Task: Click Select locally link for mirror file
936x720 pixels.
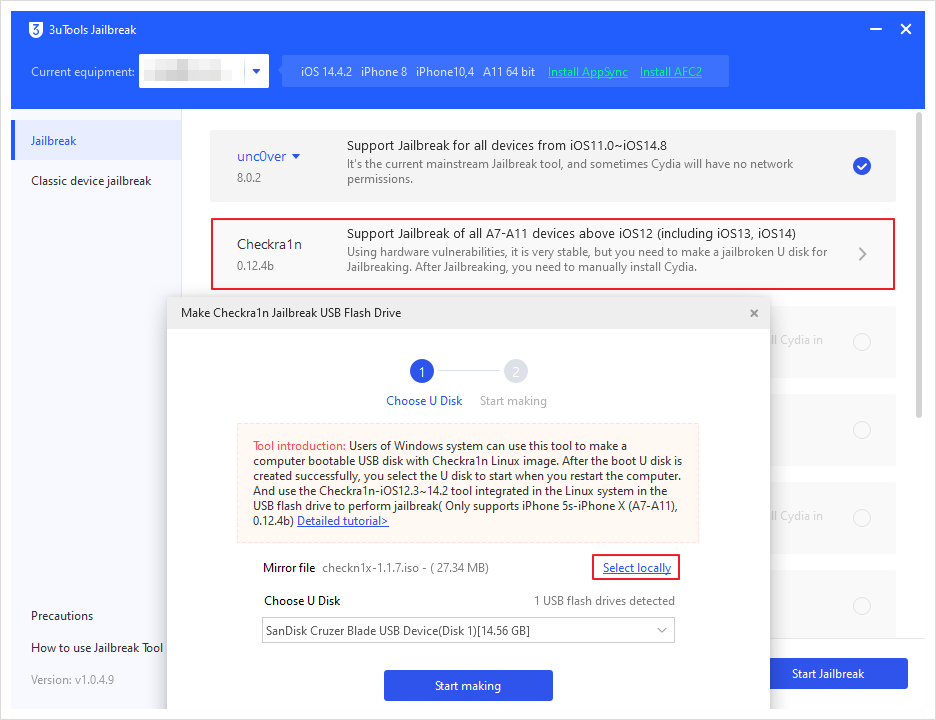Action: [636, 568]
